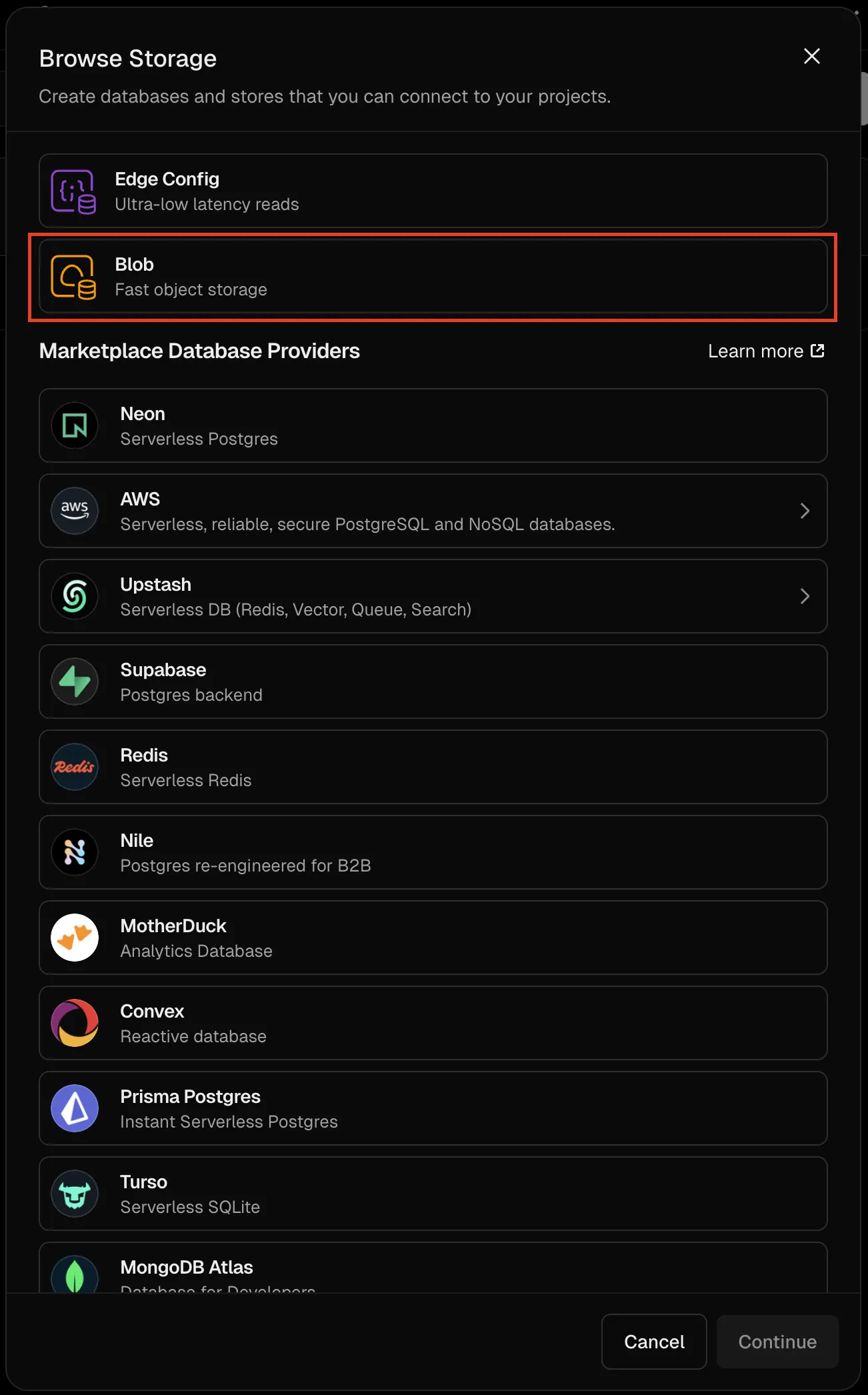This screenshot has width=868, height=1395.
Task: Click the Convex logo icon
Action: click(x=75, y=1023)
